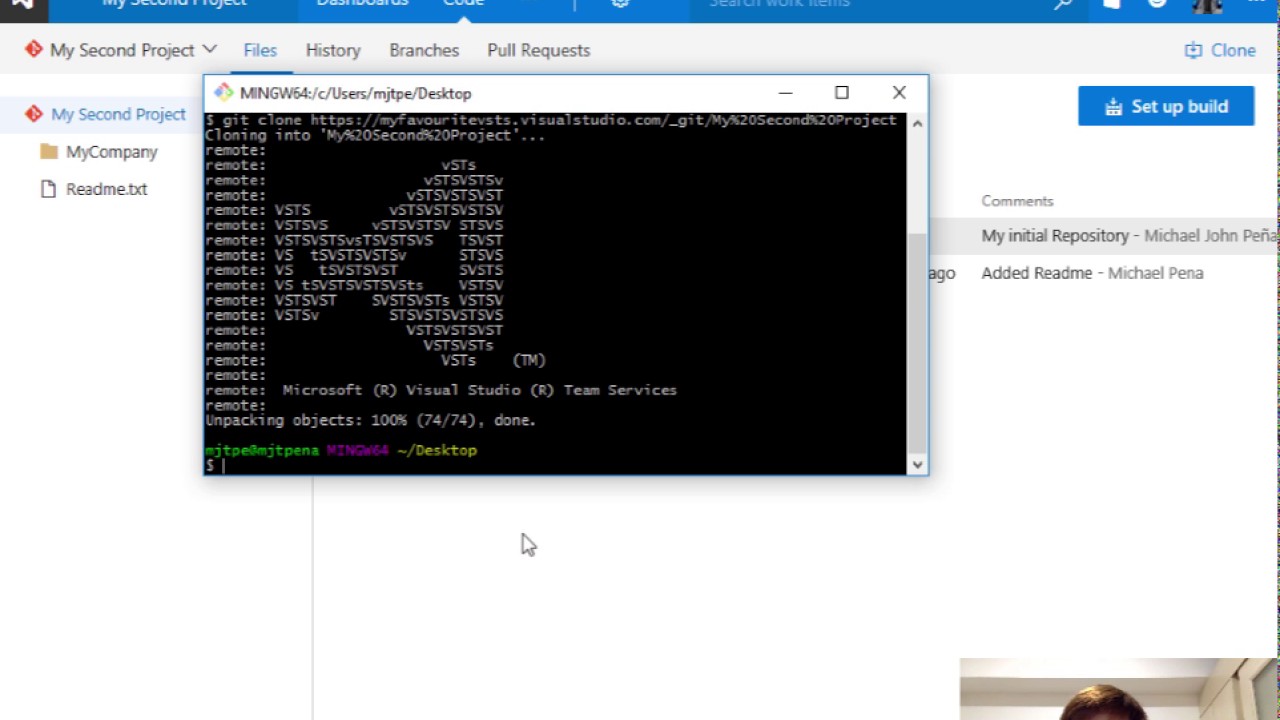This screenshot has width=1280, height=720.
Task: Select My Second Project tree root
Action: click(118, 114)
